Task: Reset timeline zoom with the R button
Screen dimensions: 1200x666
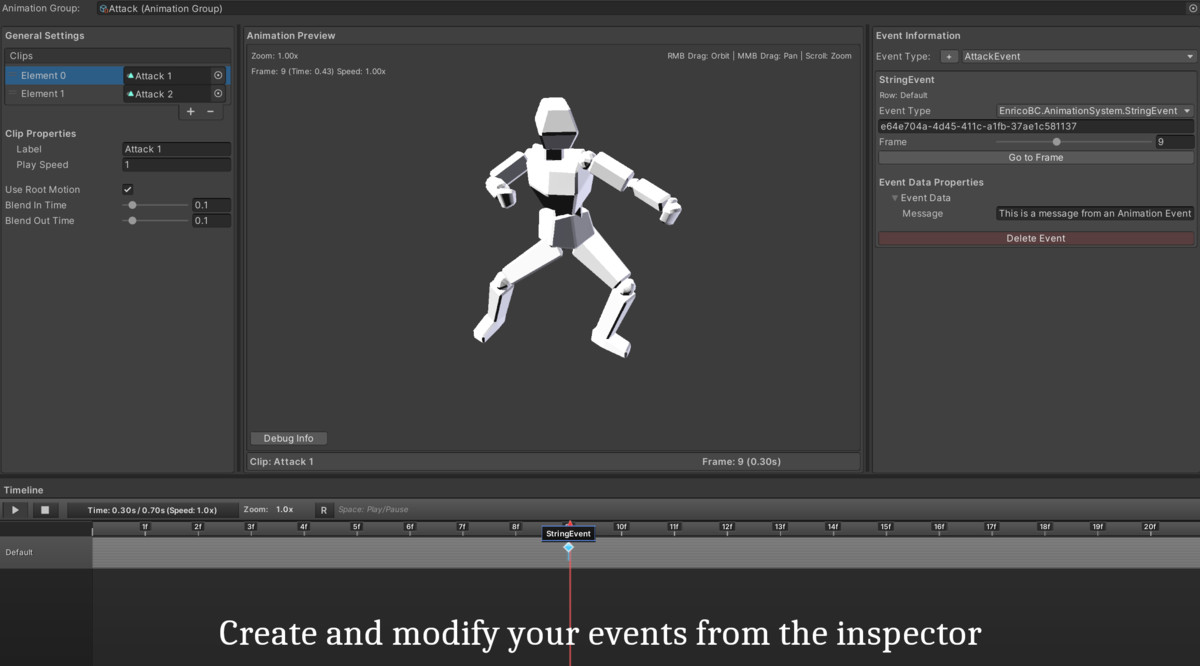Action: tap(324, 510)
